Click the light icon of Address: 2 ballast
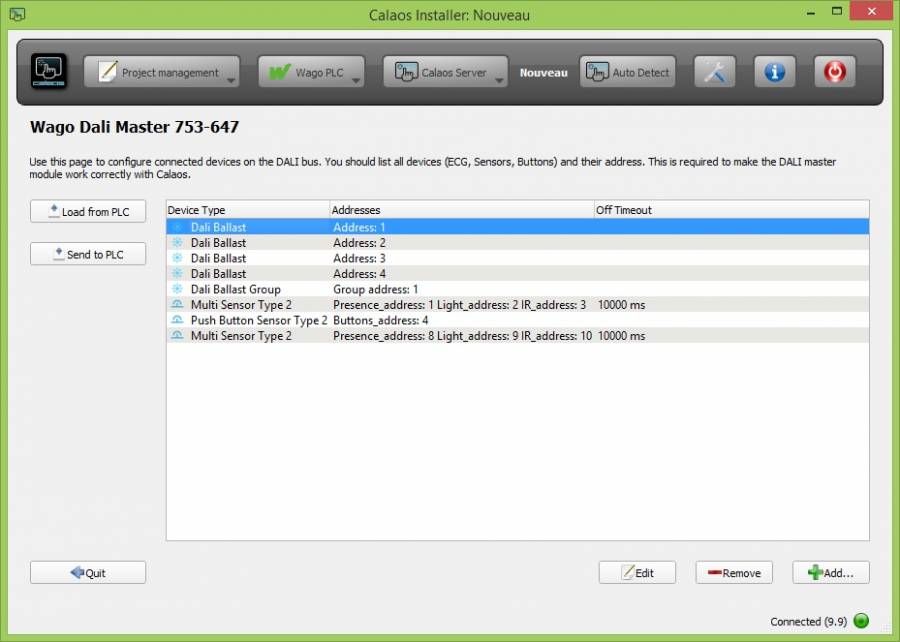This screenshot has width=900, height=642. click(x=177, y=242)
